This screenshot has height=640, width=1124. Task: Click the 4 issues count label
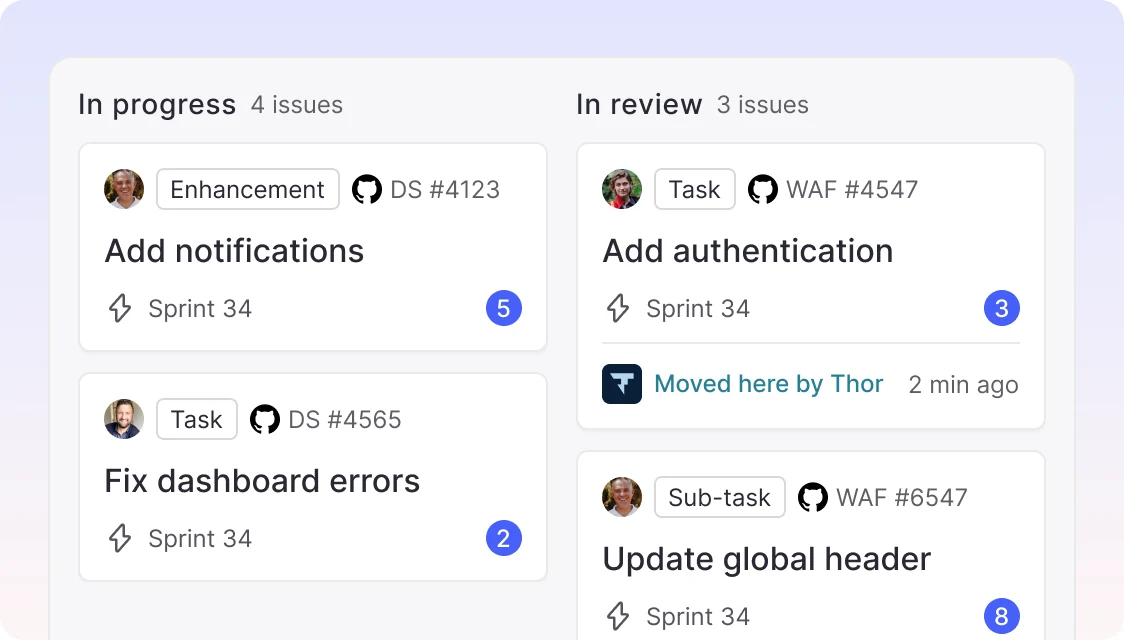297,105
